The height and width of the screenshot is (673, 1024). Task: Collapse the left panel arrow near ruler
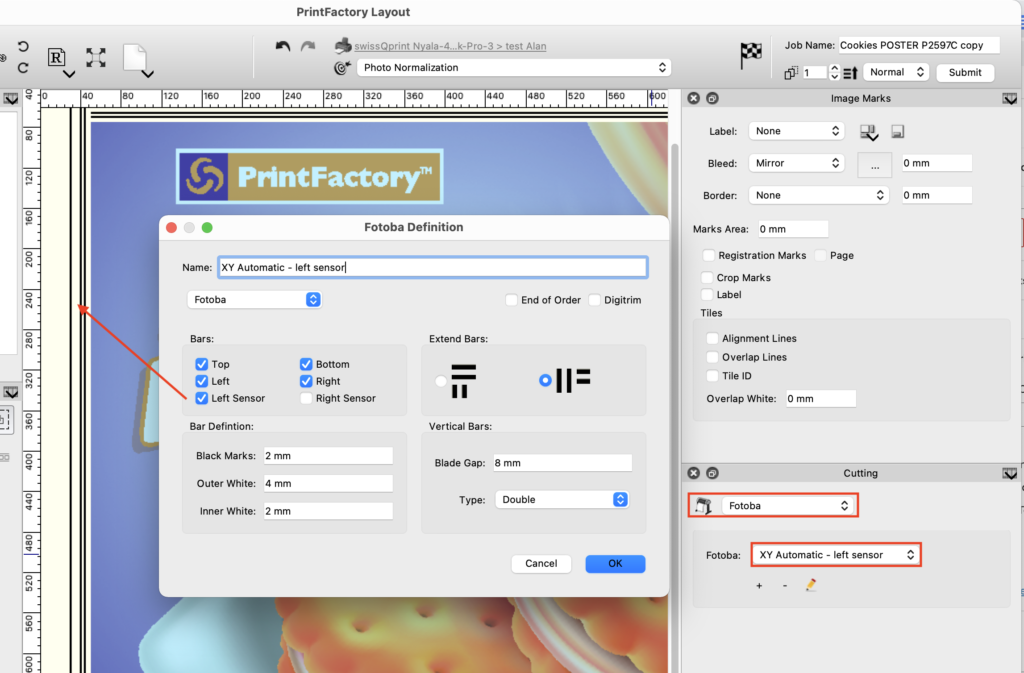point(11,99)
